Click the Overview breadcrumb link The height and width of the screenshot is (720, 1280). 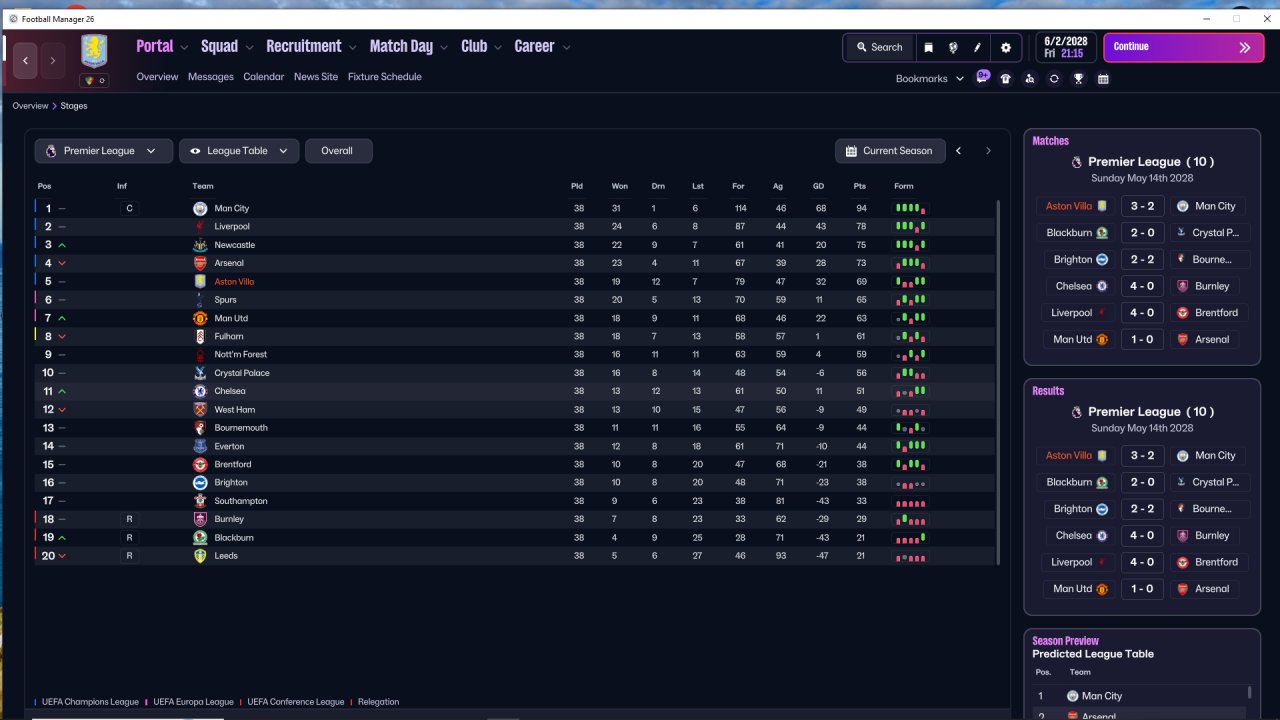(30, 106)
